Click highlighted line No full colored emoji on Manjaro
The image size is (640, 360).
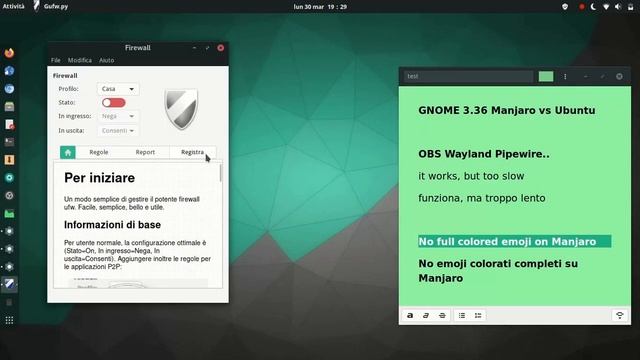click(x=514, y=242)
